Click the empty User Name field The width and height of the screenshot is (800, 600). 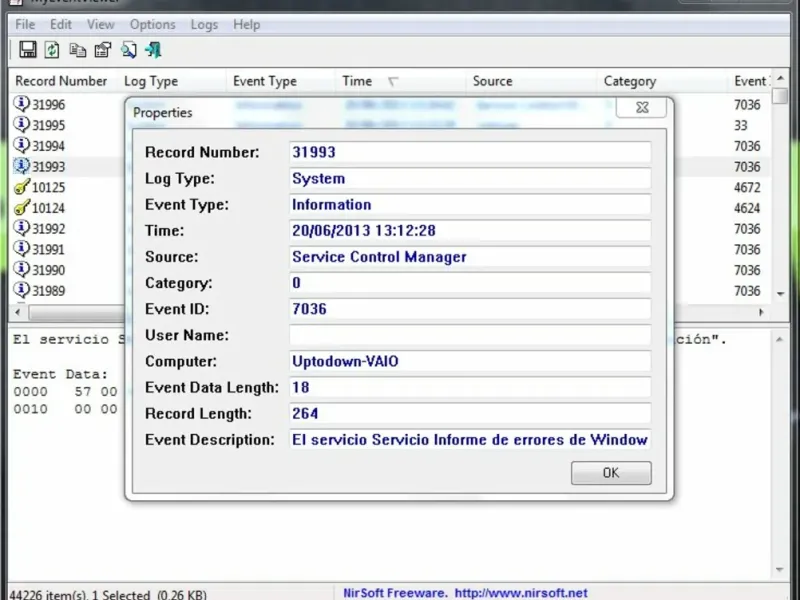coord(470,335)
